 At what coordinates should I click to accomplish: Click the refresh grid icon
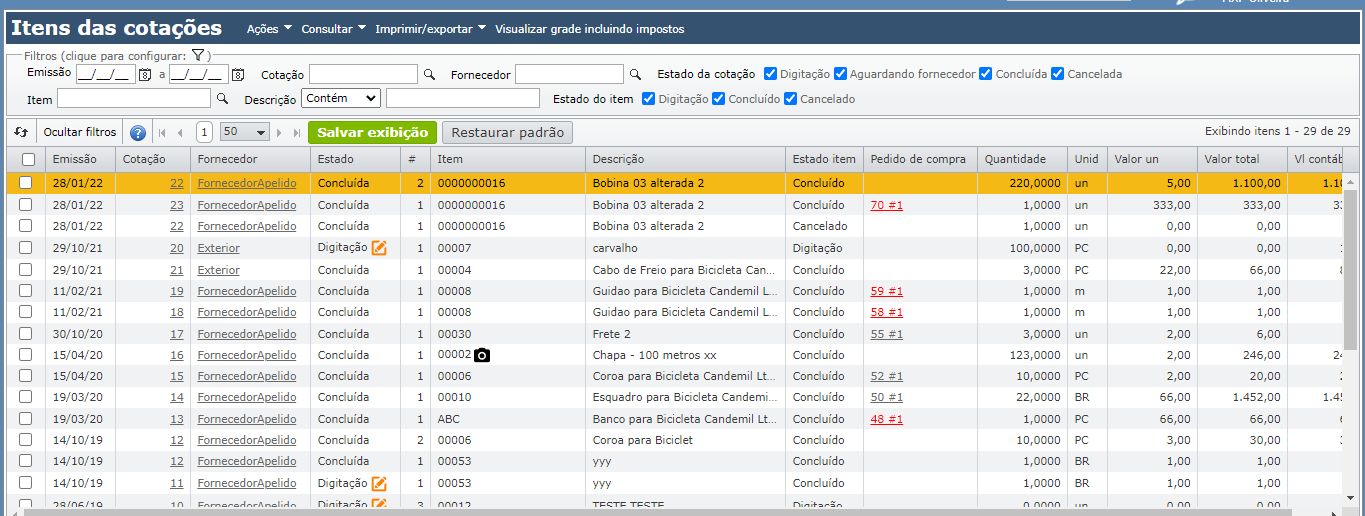21,132
